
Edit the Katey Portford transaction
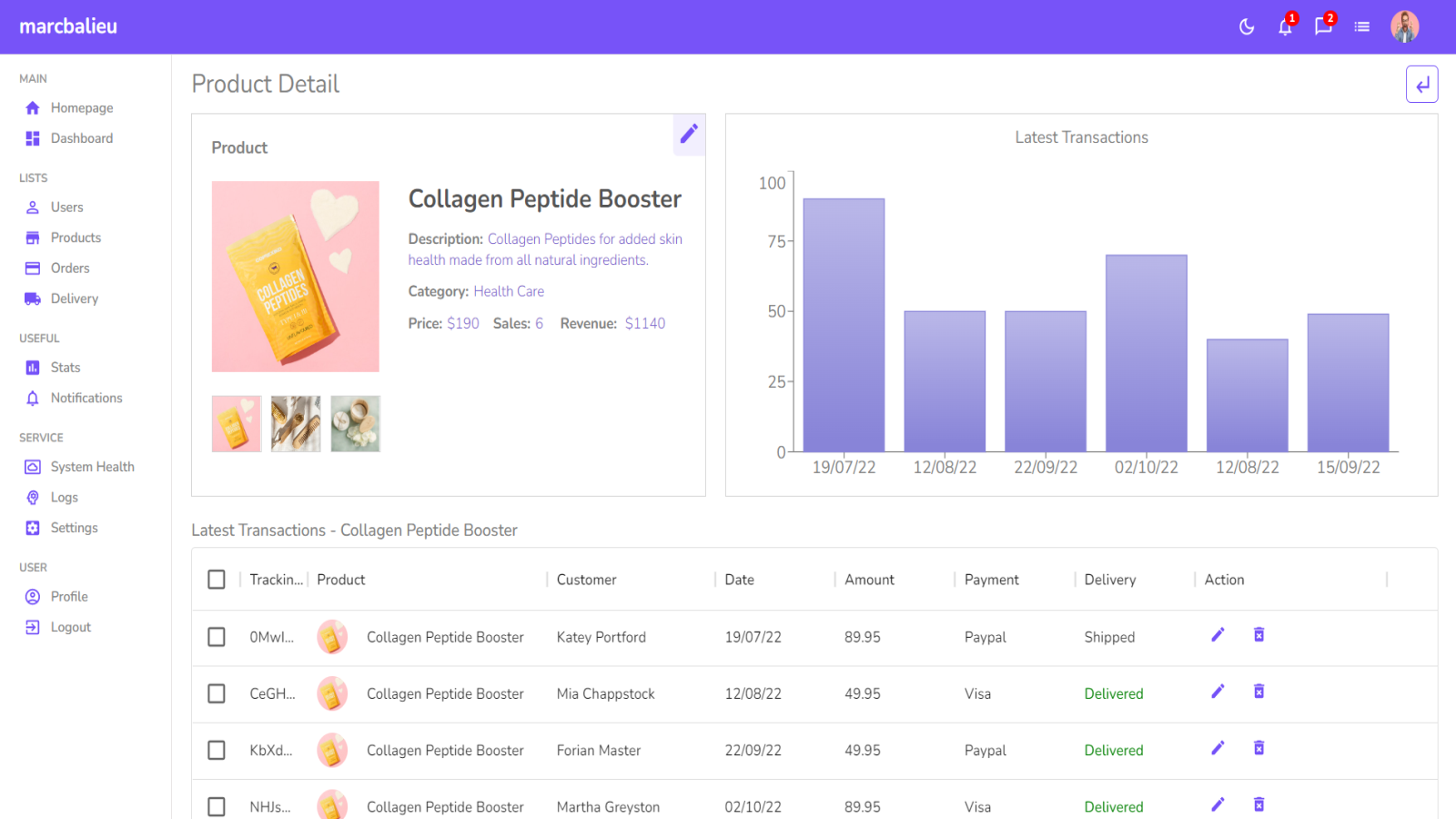(1218, 635)
